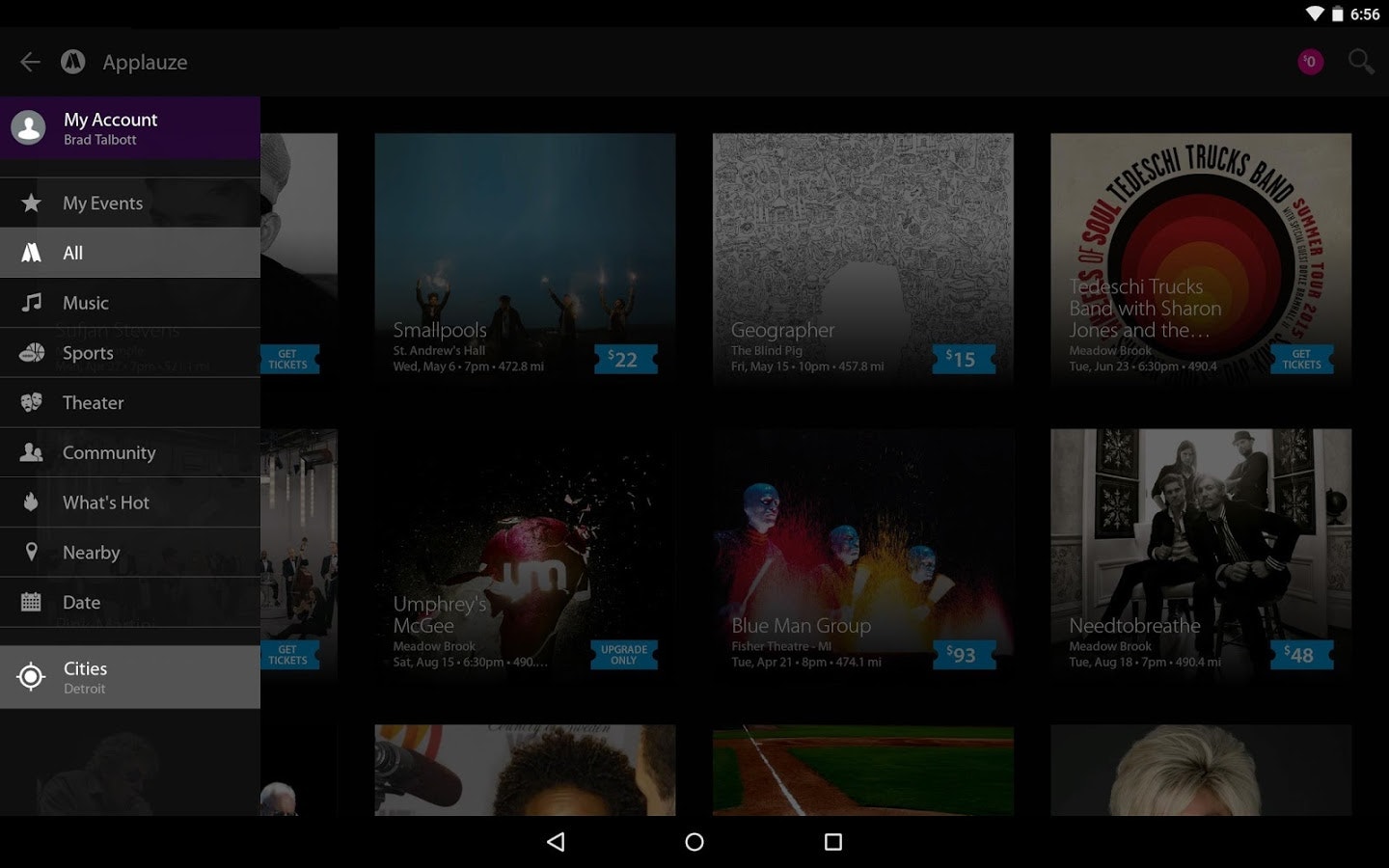Filter events by Date
The image size is (1389, 868).
click(130, 602)
